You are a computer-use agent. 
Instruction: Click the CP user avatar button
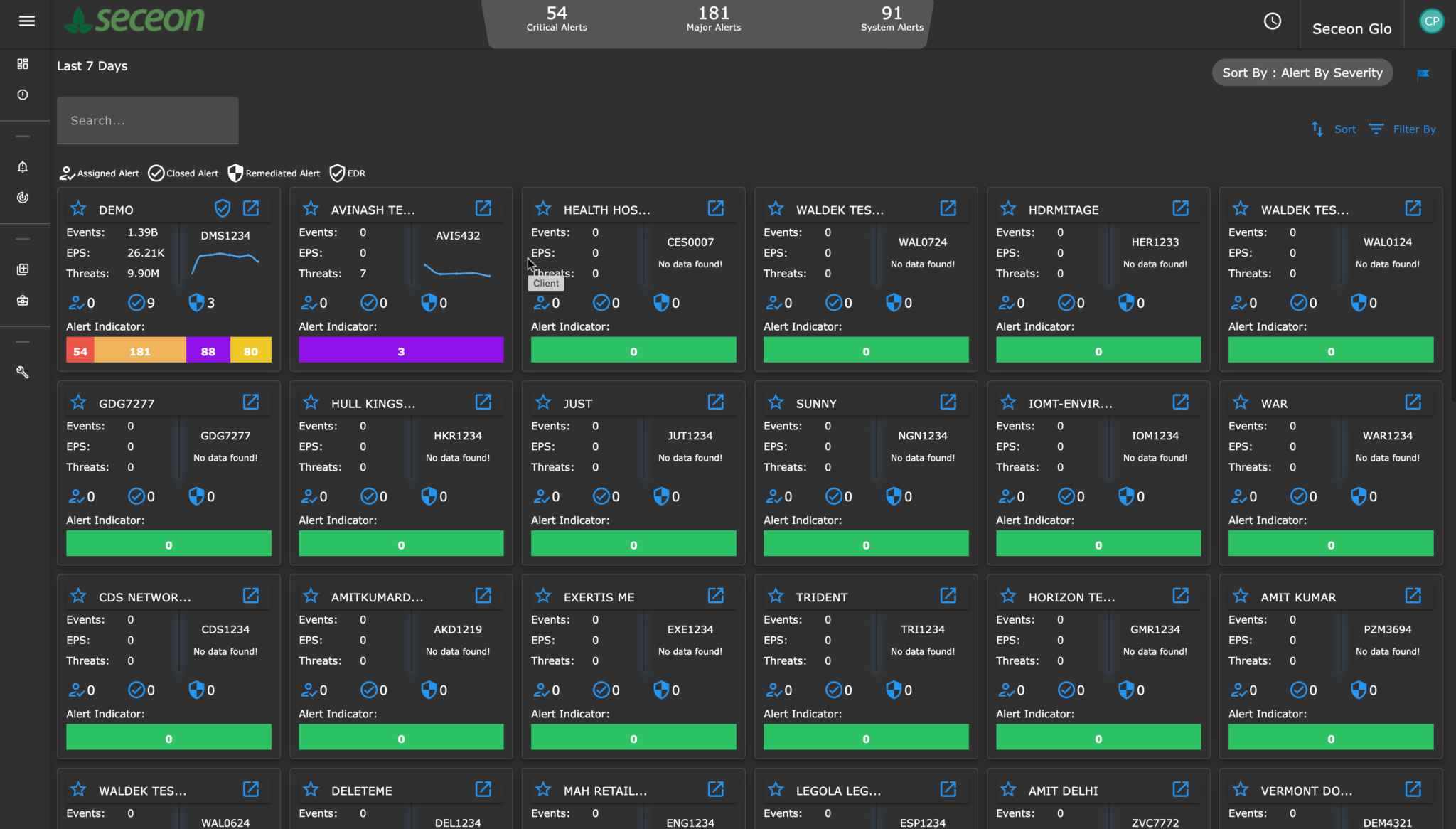point(1431,21)
